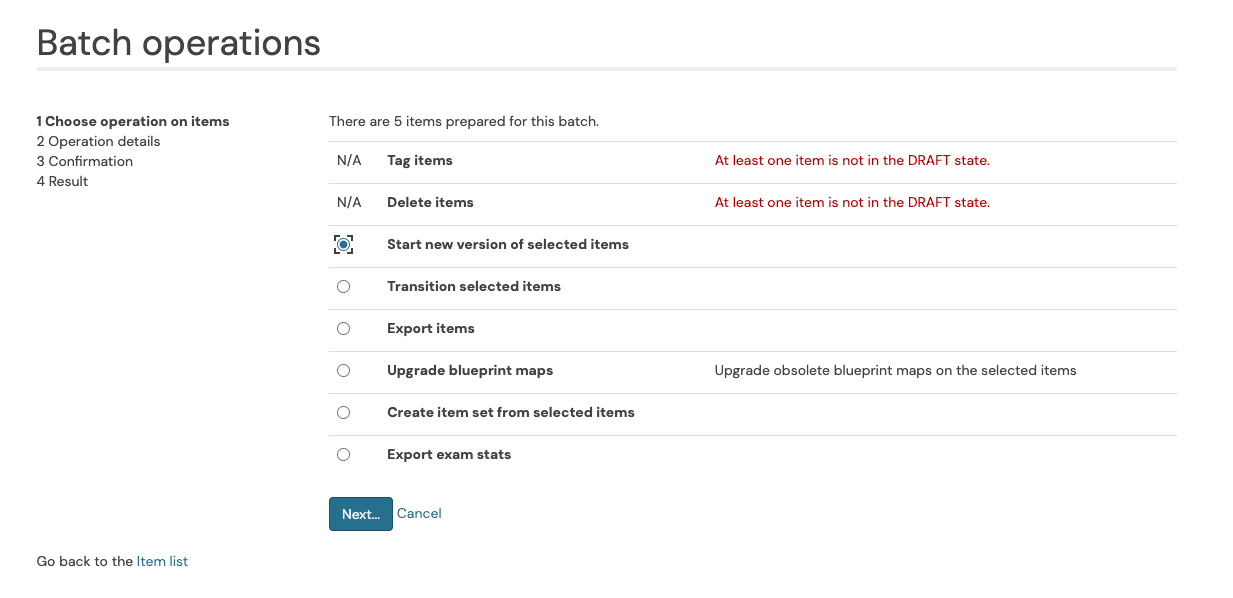Screen dimensions: 1233x598
Task: Click the "Delete items" row label
Action: [x=430, y=202]
